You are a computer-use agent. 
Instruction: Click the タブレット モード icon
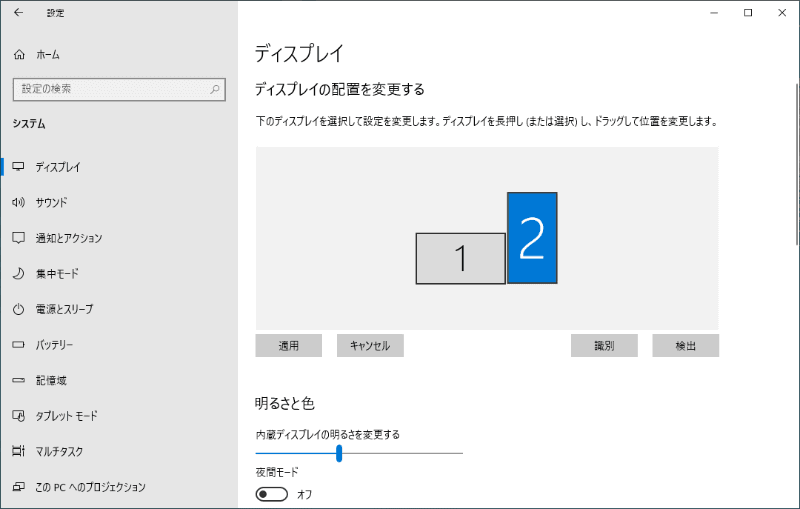(x=18, y=416)
